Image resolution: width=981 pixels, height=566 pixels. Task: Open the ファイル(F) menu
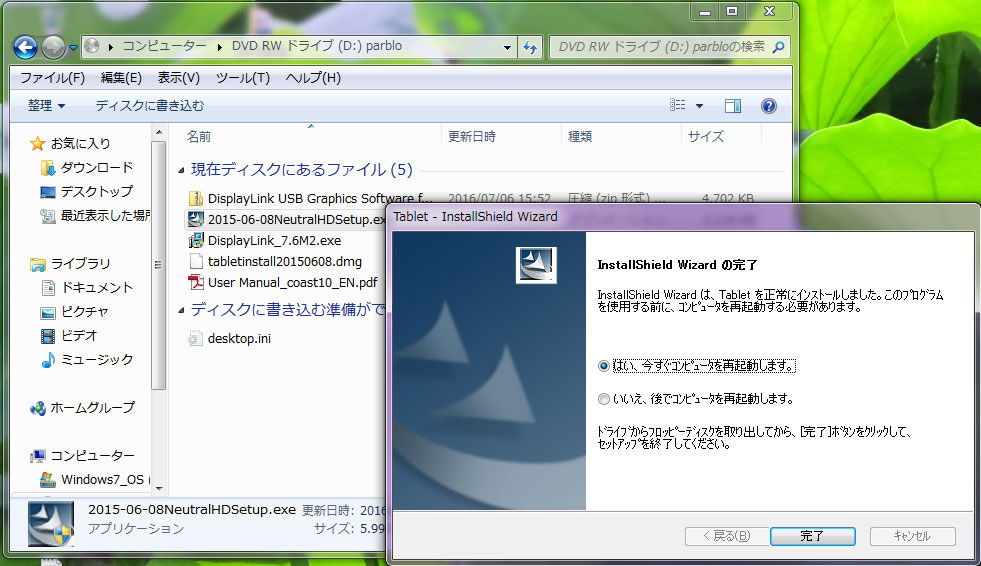[52, 78]
